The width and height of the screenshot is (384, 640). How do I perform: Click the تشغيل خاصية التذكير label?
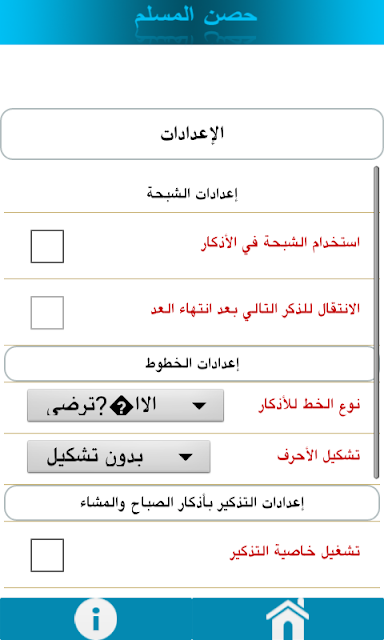coord(295,551)
